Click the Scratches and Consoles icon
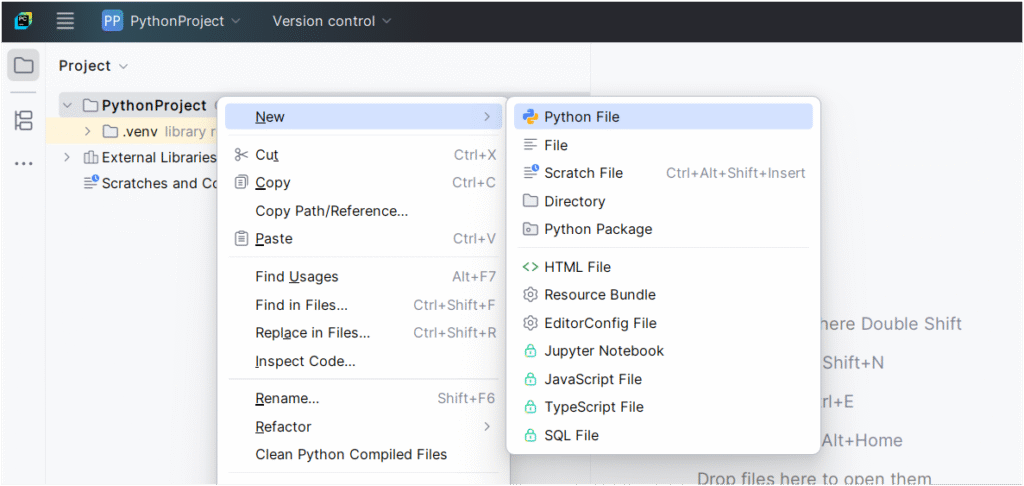The image size is (1024, 486). (91, 182)
